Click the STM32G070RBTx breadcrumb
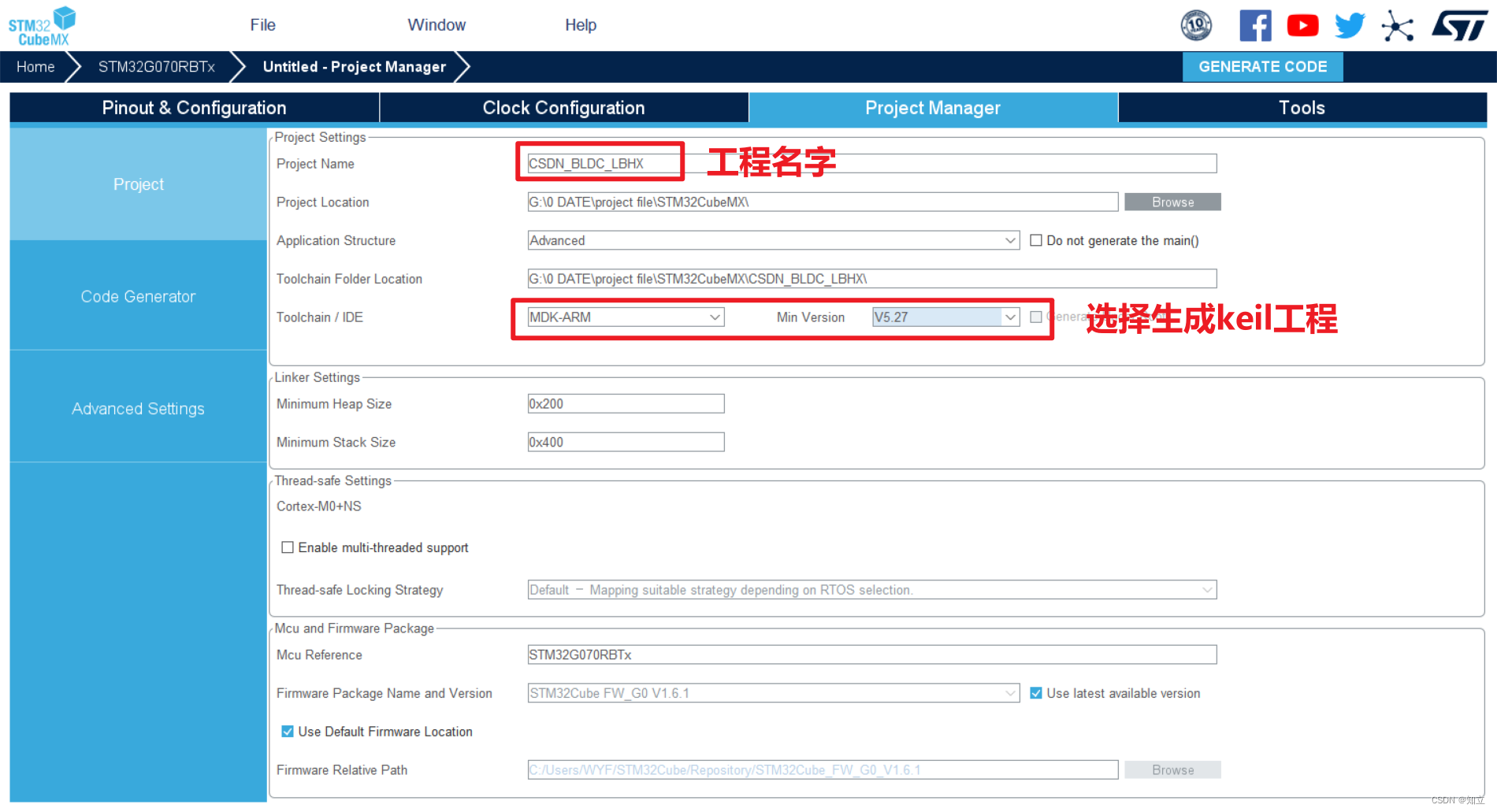 157,67
